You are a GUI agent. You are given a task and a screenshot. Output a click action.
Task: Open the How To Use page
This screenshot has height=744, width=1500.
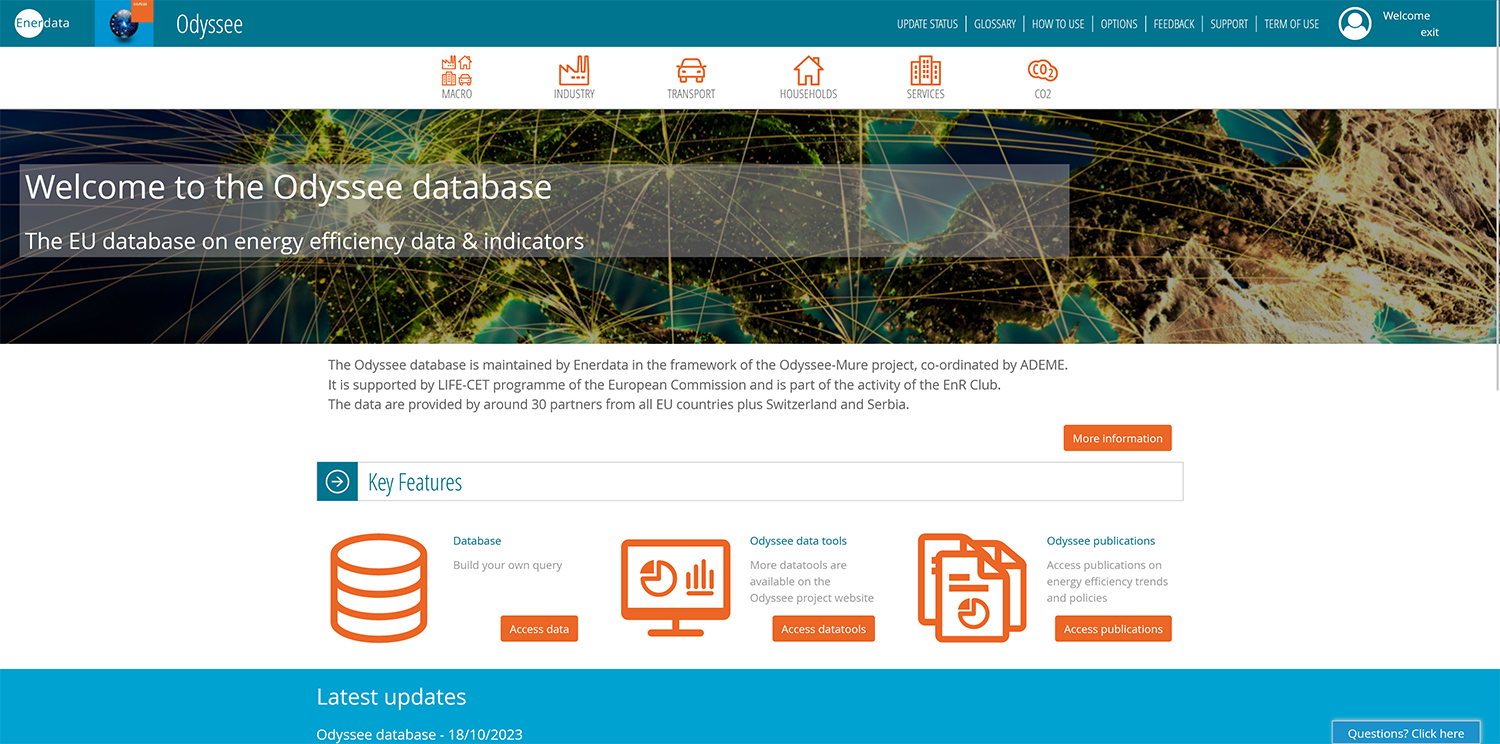1058,24
